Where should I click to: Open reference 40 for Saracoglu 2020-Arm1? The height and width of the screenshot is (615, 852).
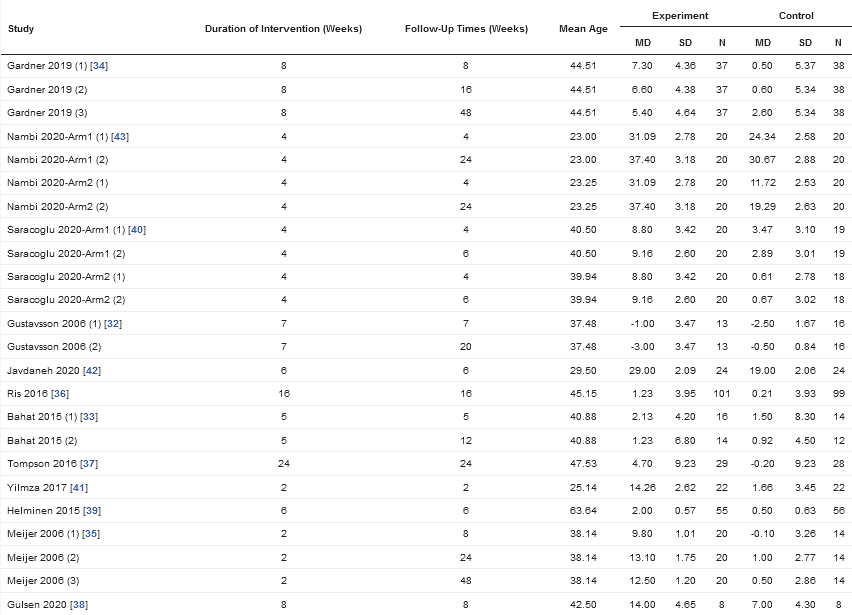pos(137,230)
